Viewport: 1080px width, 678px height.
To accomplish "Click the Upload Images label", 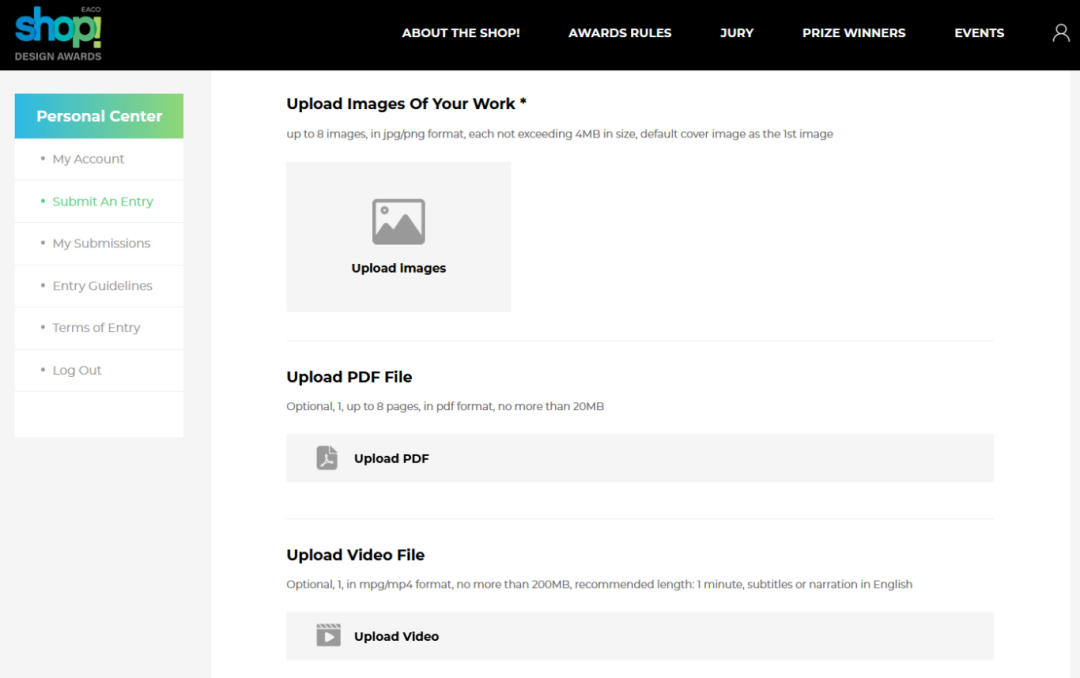I will pyautogui.click(x=398, y=268).
